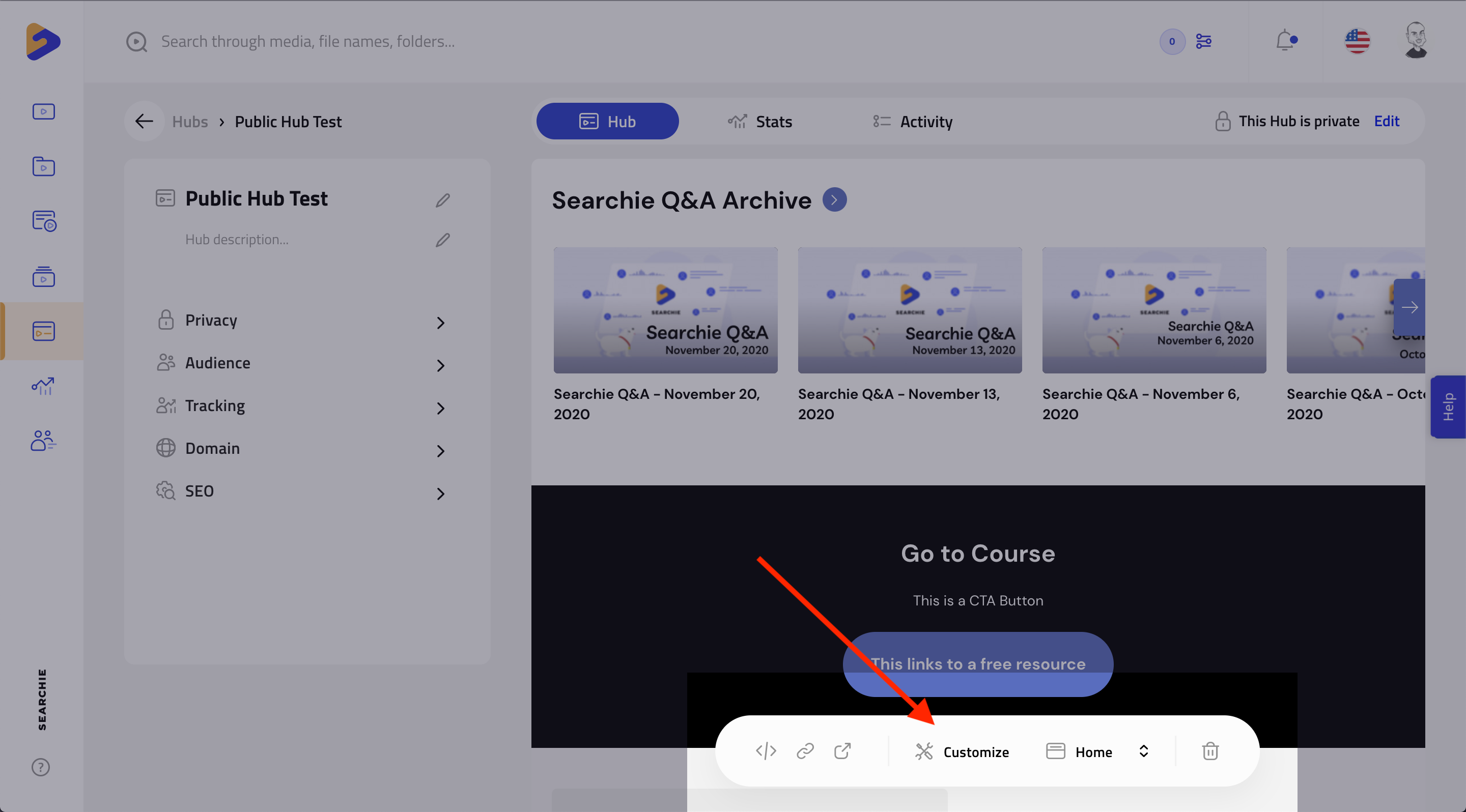The width and height of the screenshot is (1466, 812).
Task: Click Edit next to hub privacy
Action: (x=1386, y=121)
